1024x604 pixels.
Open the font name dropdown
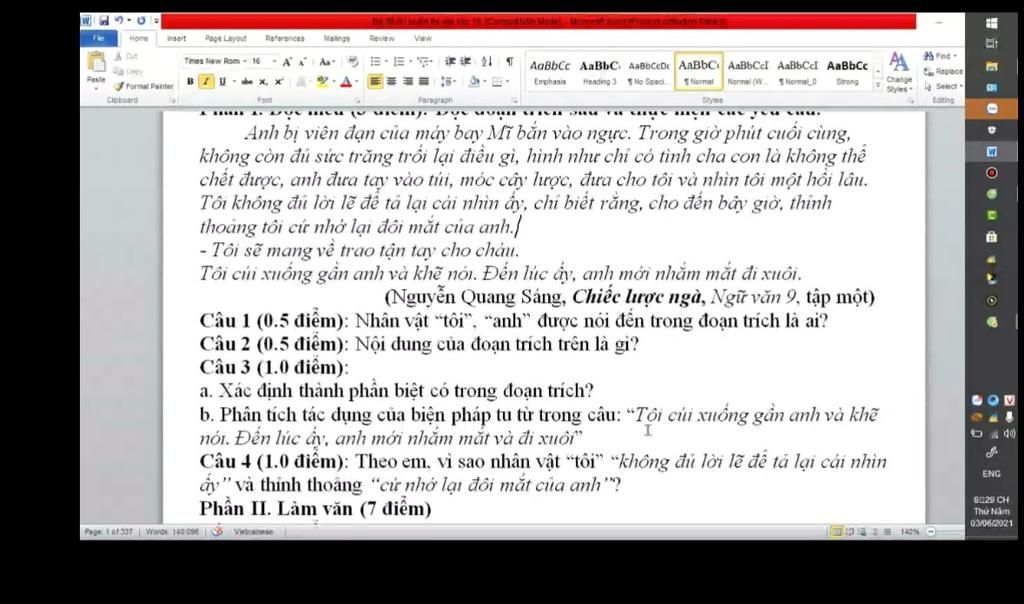(x=245, y=61)
